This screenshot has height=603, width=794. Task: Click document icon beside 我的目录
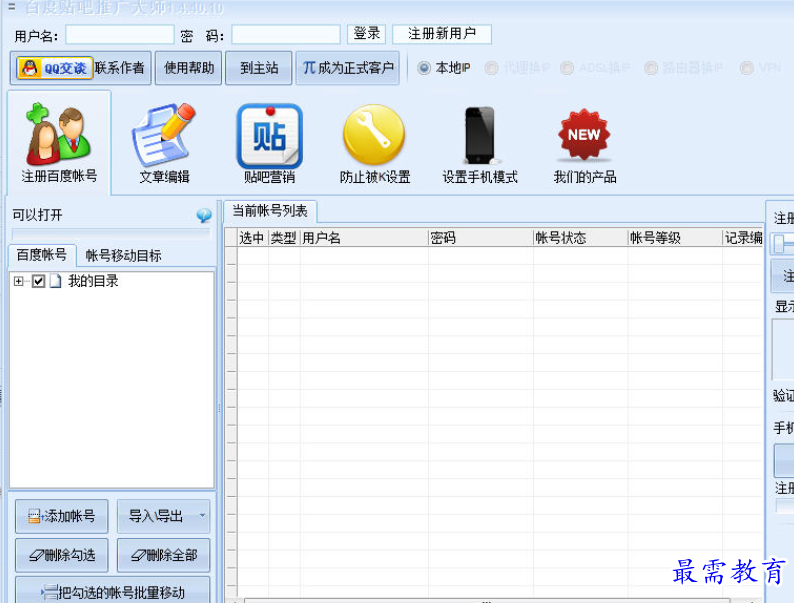pyautogui.click(x=55, y=280)
